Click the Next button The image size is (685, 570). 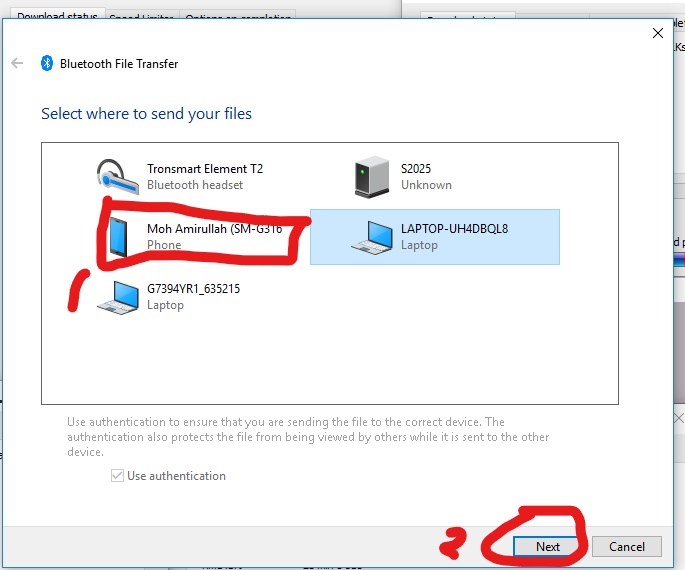(548, 546)
